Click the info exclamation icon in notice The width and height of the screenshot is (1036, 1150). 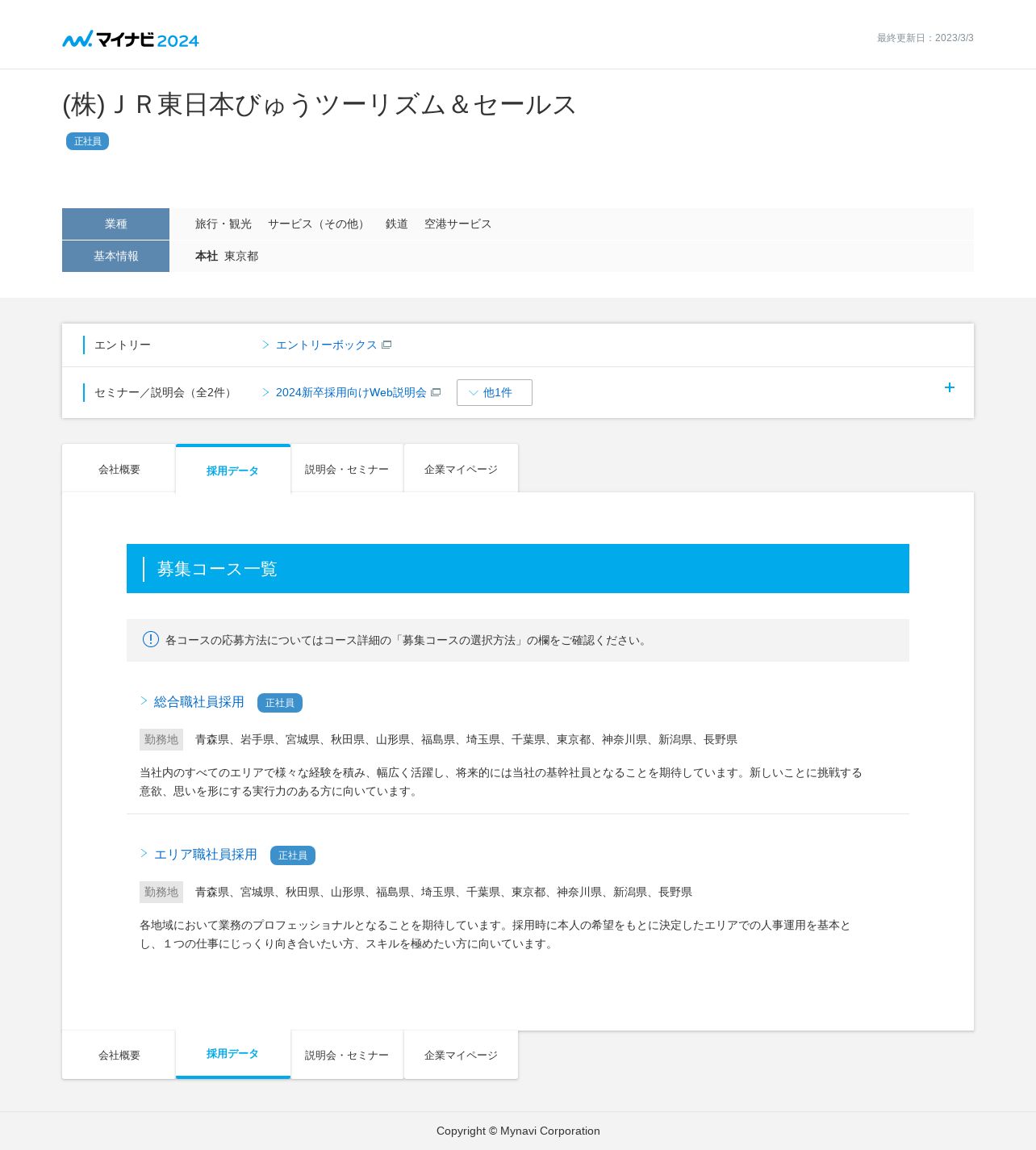tap(151, 639)
